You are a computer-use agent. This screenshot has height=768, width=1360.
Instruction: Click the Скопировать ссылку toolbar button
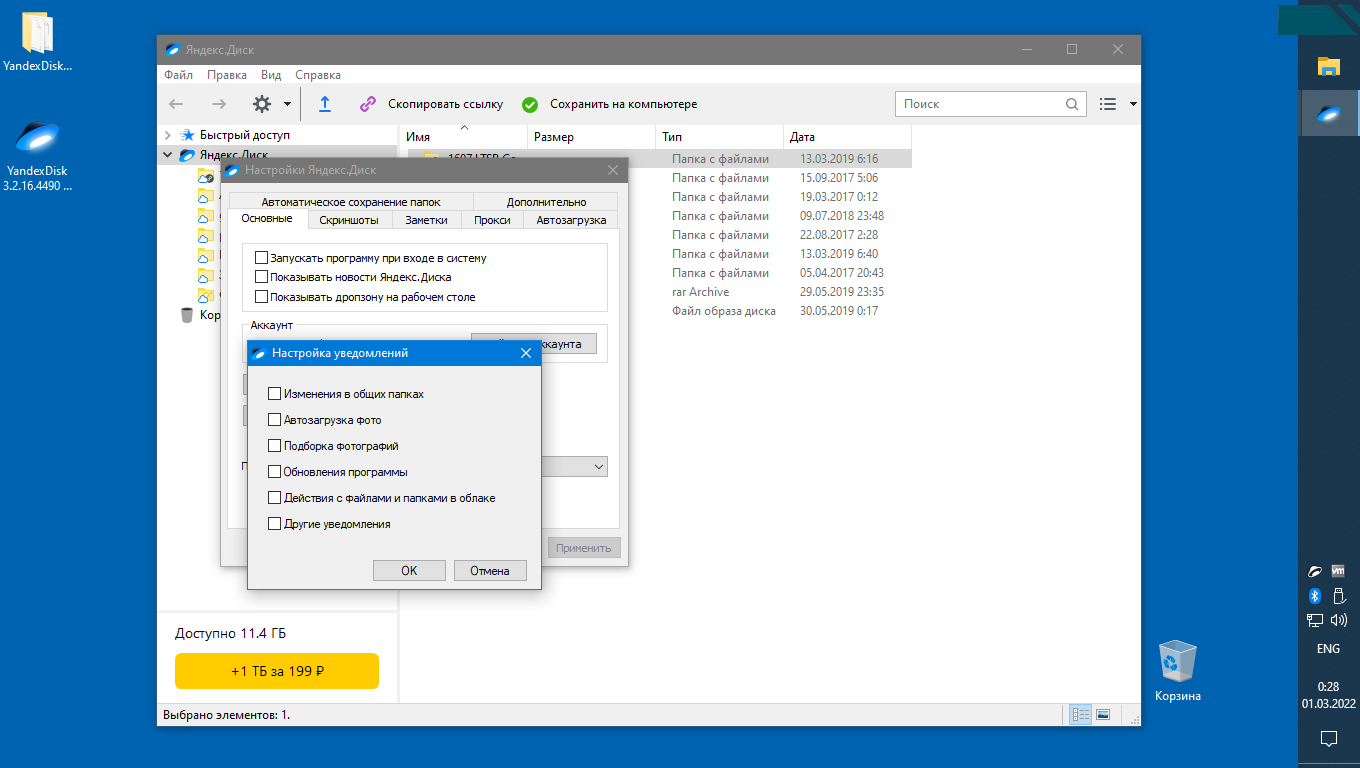point(431,104)
